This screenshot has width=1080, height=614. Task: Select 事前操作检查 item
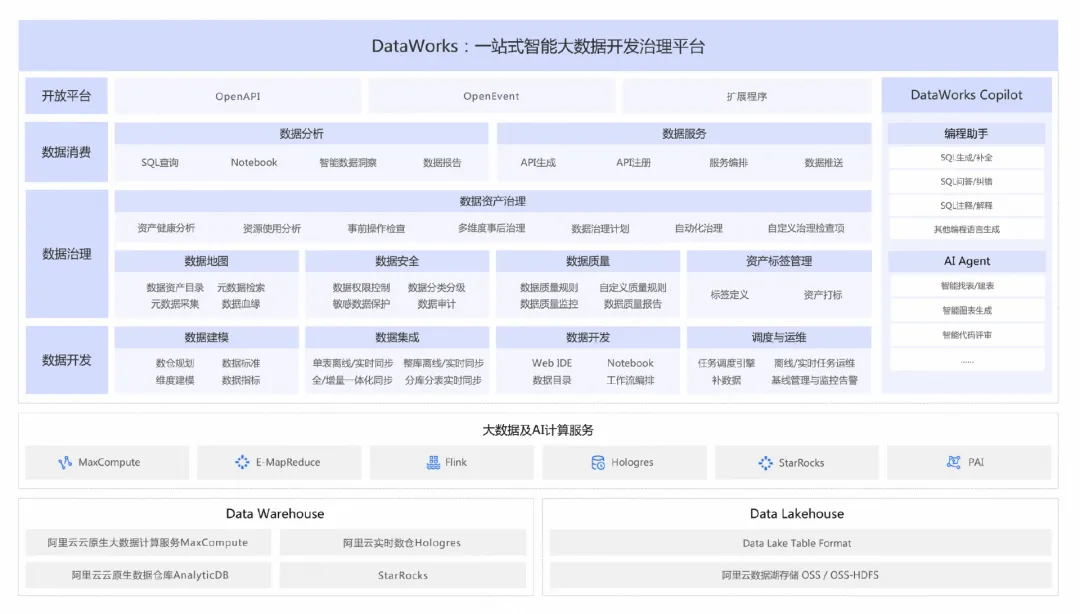tap(376, 228)
